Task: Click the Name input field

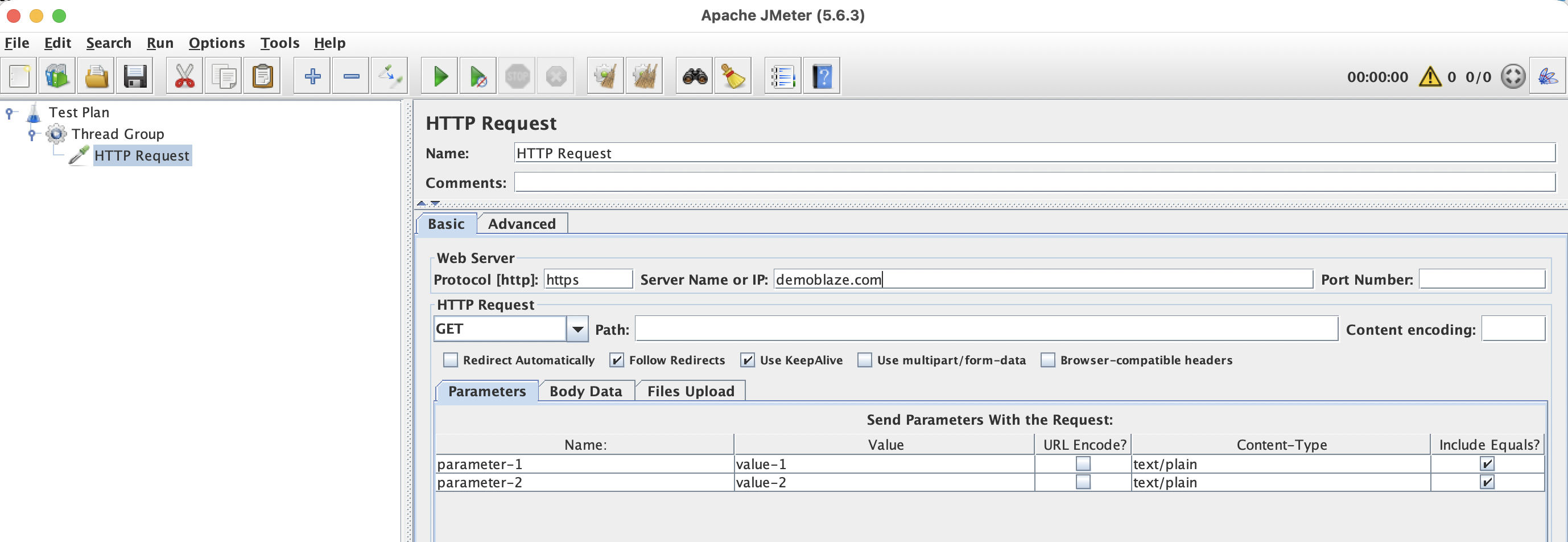Action: 1035,153
